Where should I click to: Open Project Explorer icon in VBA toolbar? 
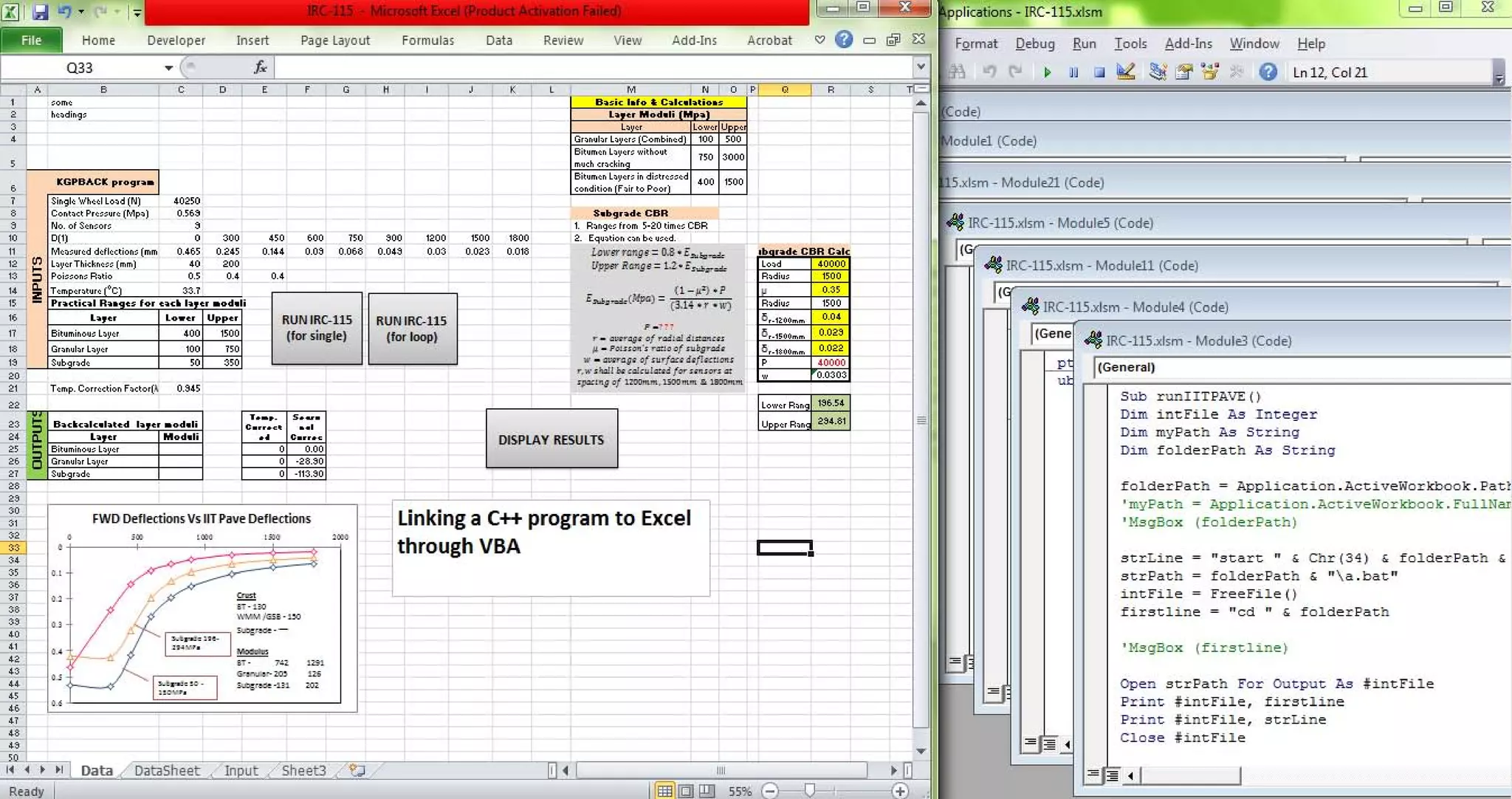pyautogui.click(x=1158, y=72)
